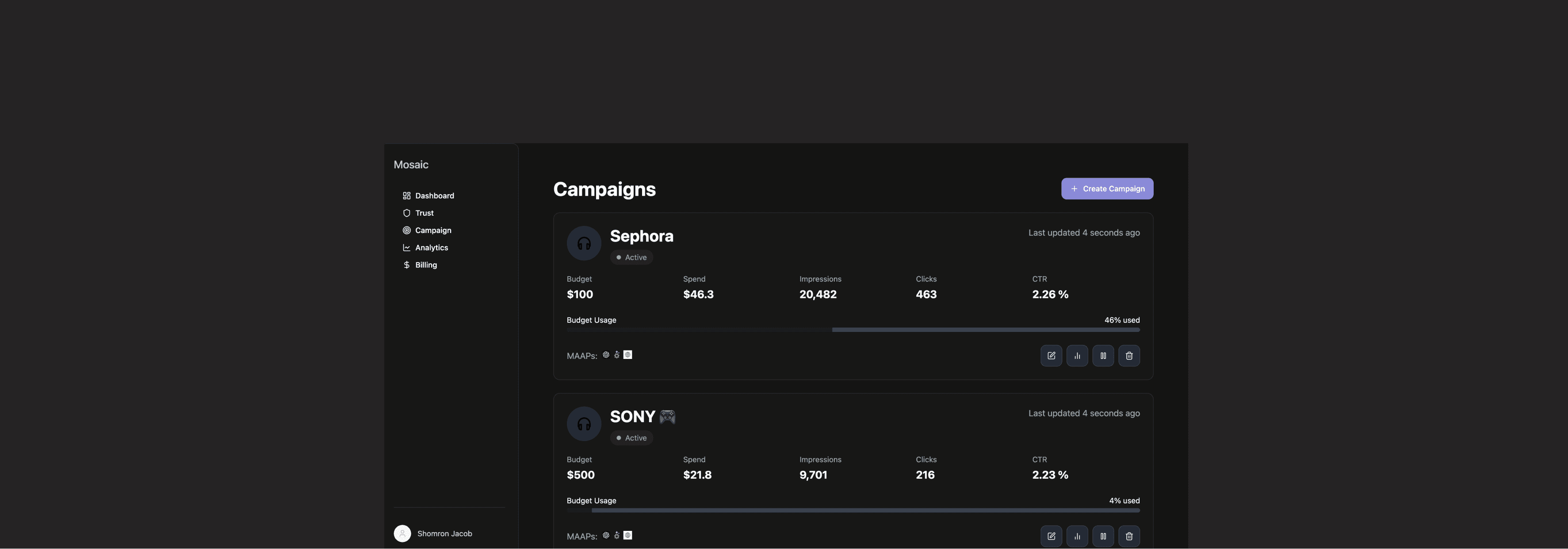This screenshot has height=549, width=1568.
Task: Edit the SONY campaign
Action: pyautogui.click(x=1051, y=536)
